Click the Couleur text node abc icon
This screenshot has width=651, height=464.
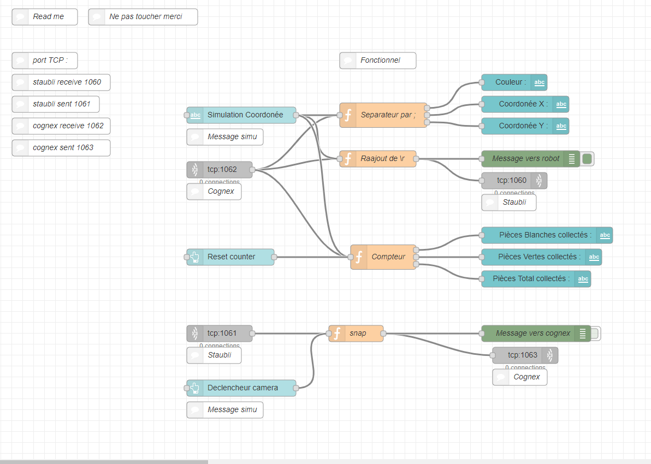pos(539,83)
